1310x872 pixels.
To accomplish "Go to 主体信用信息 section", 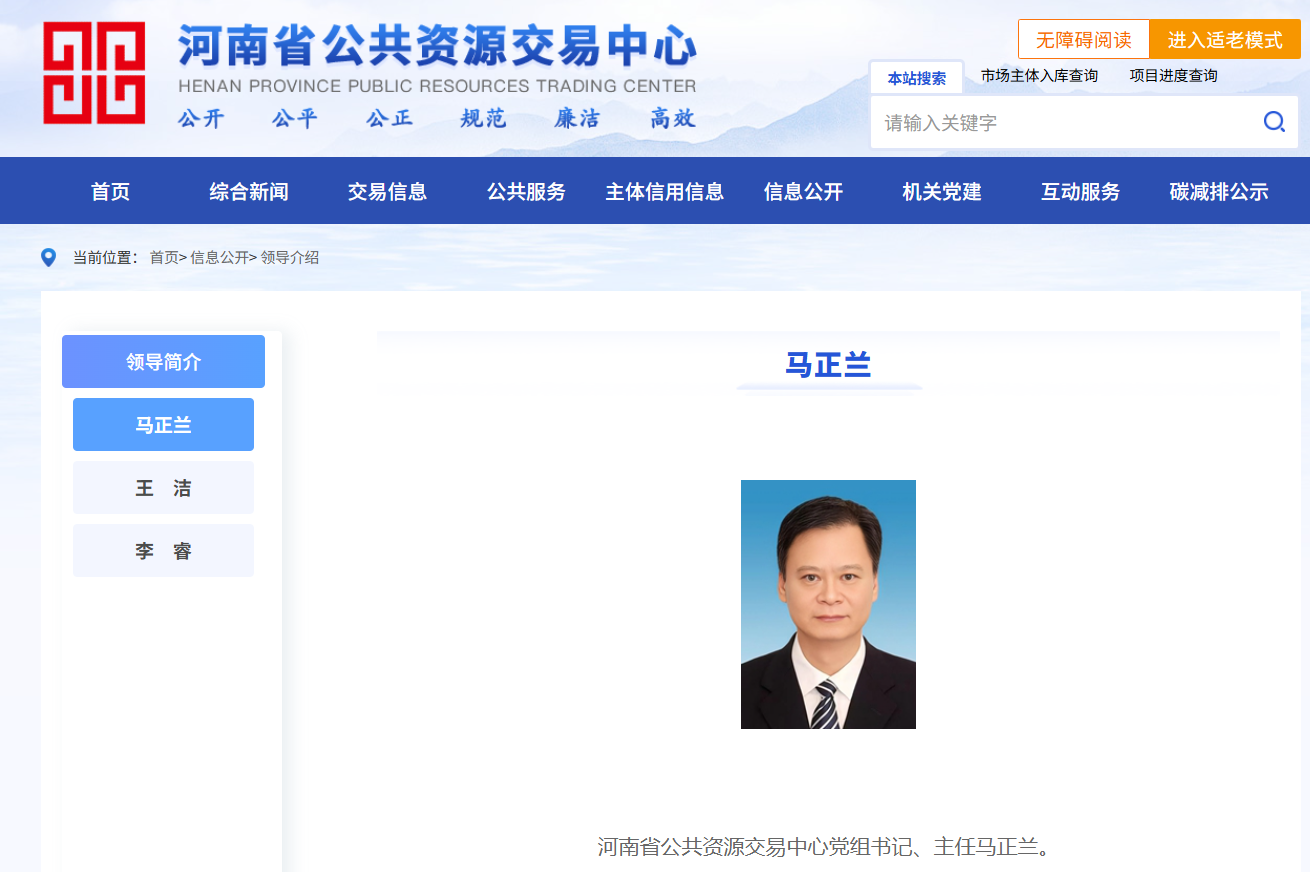I will coord(664,191).
